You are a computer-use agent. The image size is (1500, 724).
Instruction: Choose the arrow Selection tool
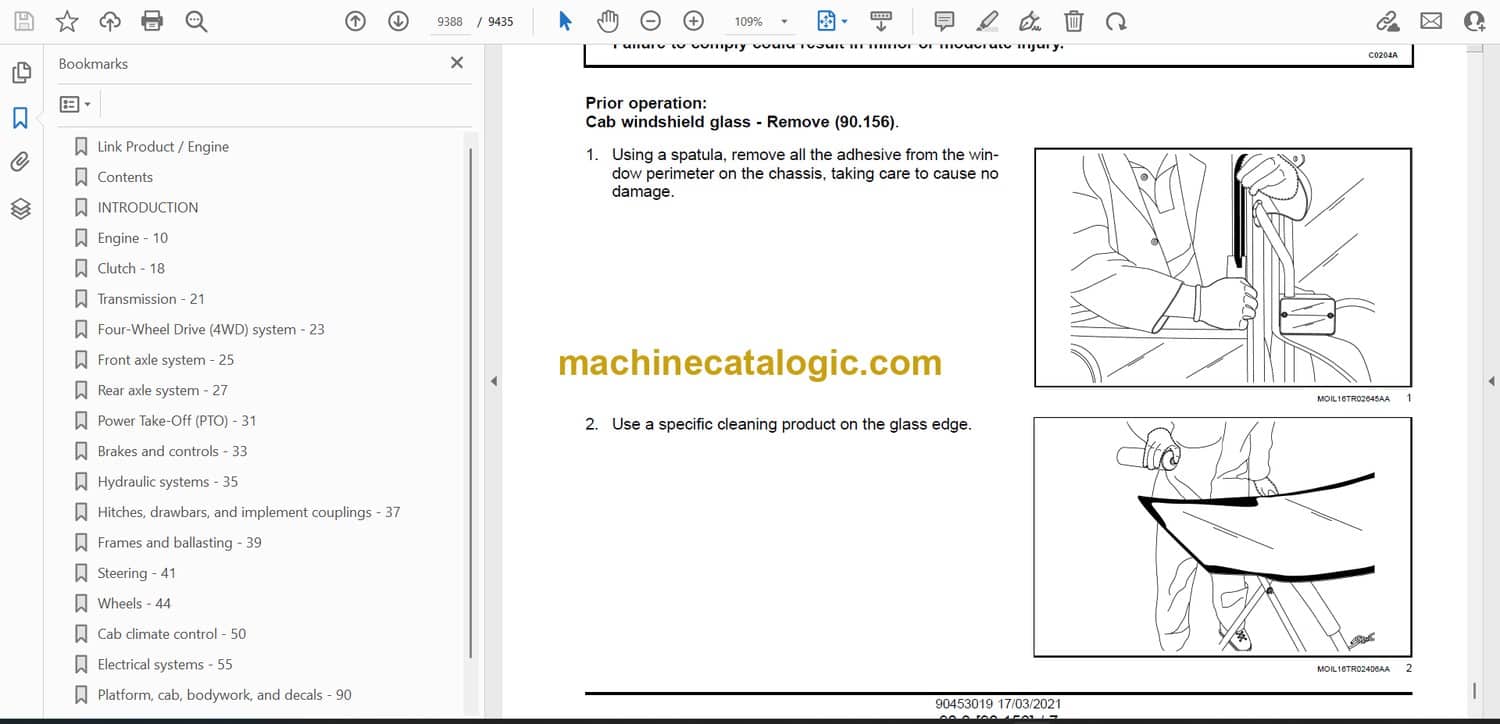[565, 21]
